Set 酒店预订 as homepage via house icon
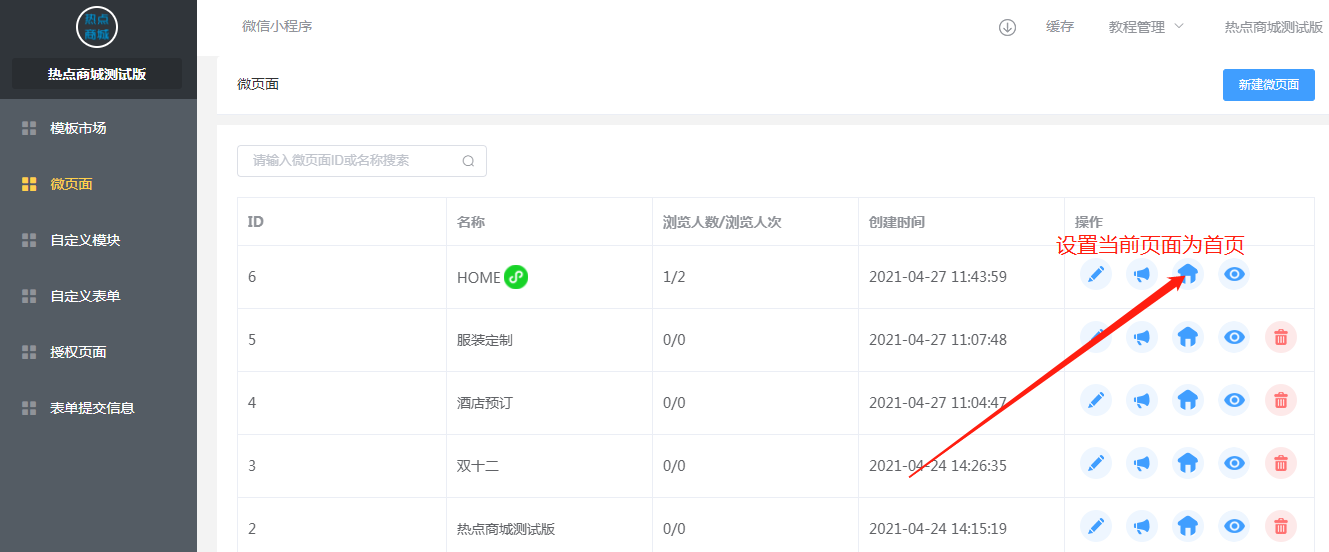 (1188, 400)
